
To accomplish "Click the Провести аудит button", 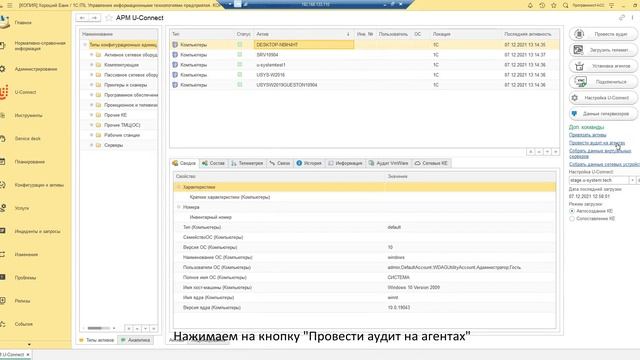I will click(x=603, y=34).
